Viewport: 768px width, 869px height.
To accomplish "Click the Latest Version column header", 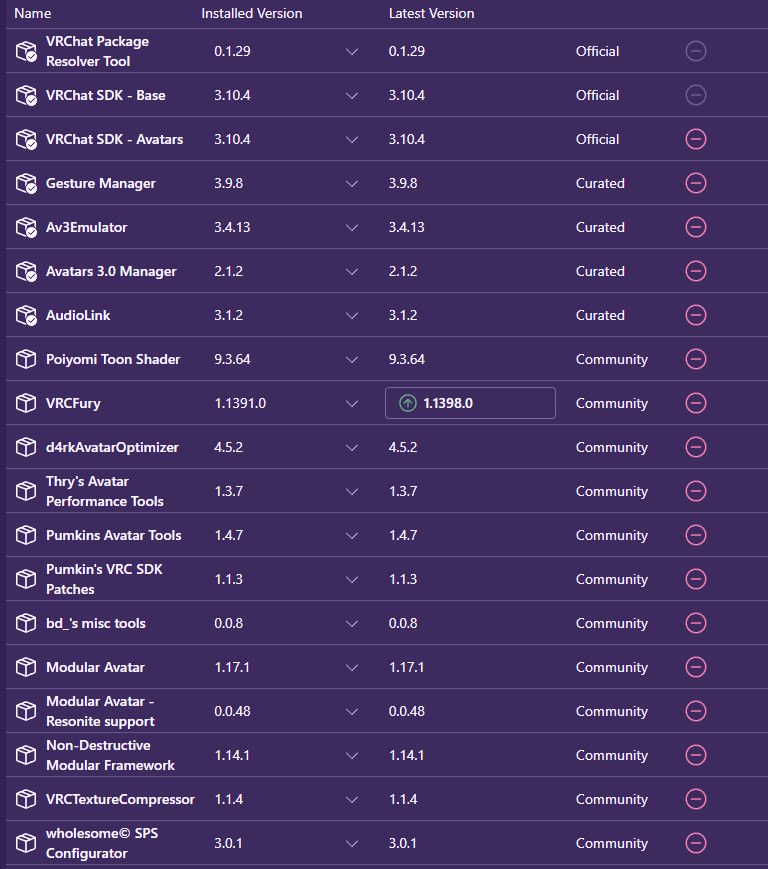I will tap(431, 13).
